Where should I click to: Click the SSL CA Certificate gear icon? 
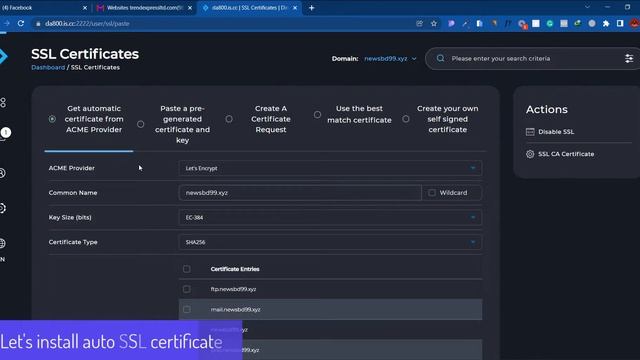(530, 154)
